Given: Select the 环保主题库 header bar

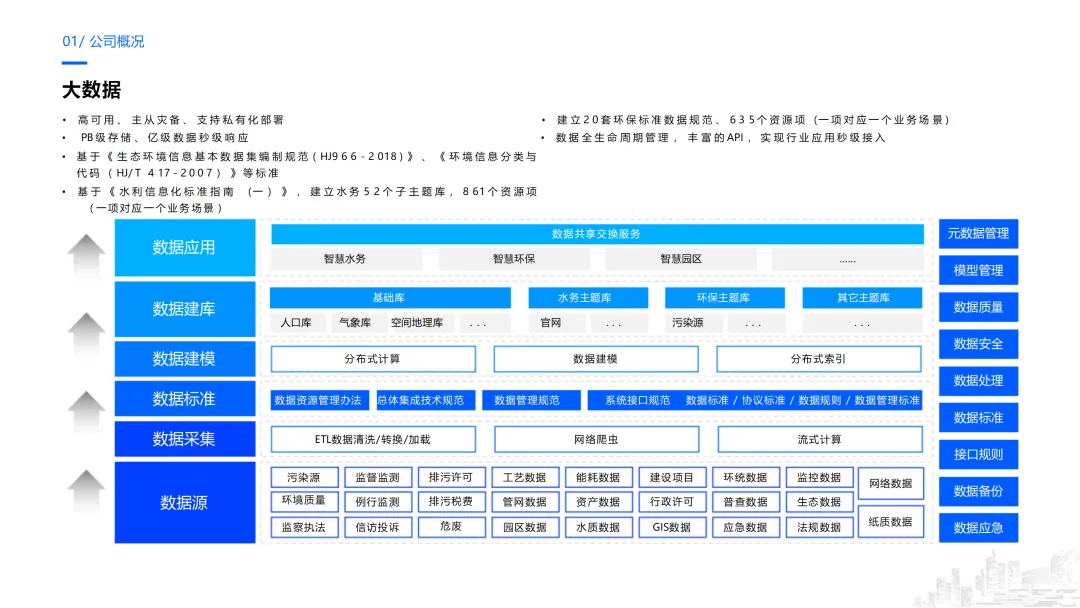Looking at the screenshot, I should pyautogui.click(x=725, y=297).
